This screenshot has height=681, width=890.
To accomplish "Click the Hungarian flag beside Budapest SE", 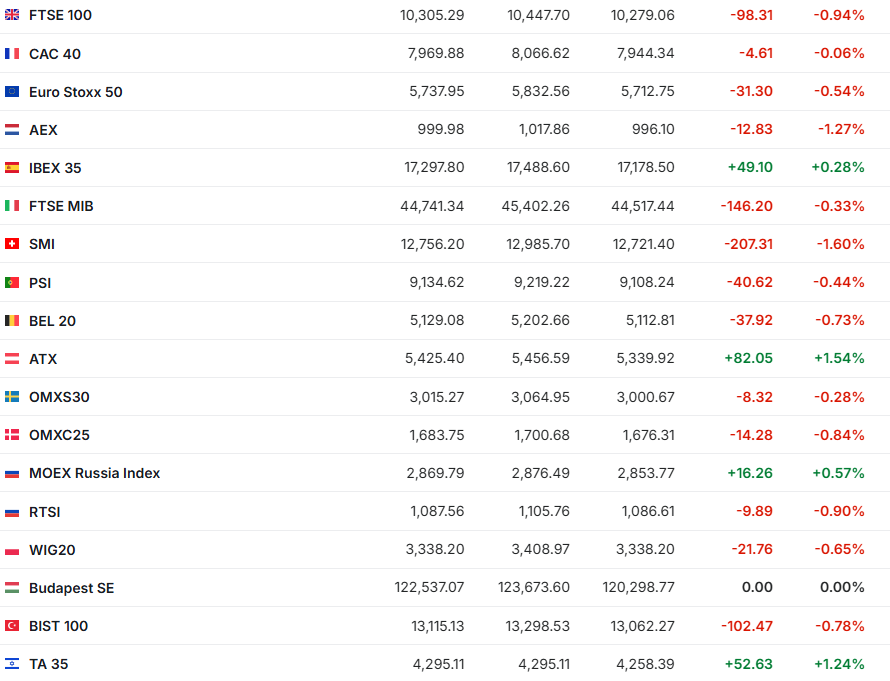I will 12,588.
